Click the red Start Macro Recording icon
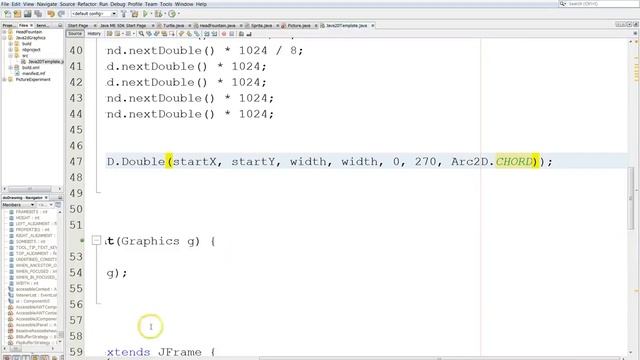Viewport: 640px width, 360px height. 224,34
